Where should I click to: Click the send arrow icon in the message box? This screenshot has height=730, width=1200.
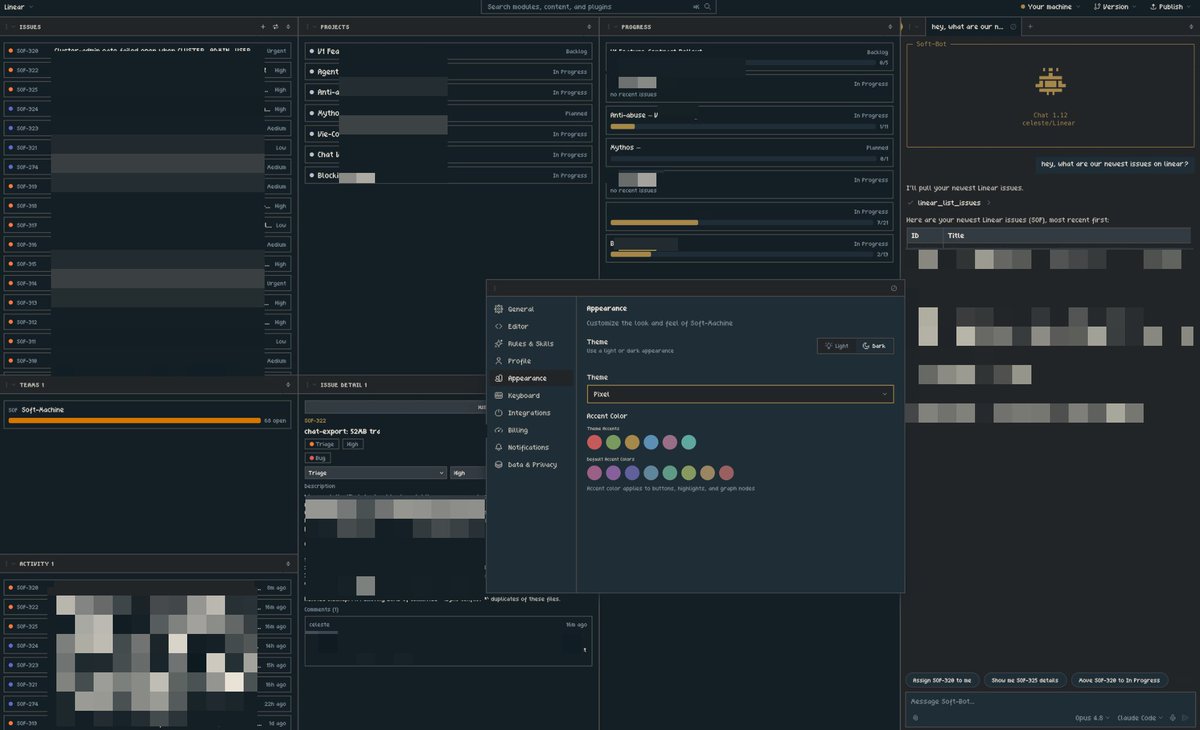point(1187,718)
